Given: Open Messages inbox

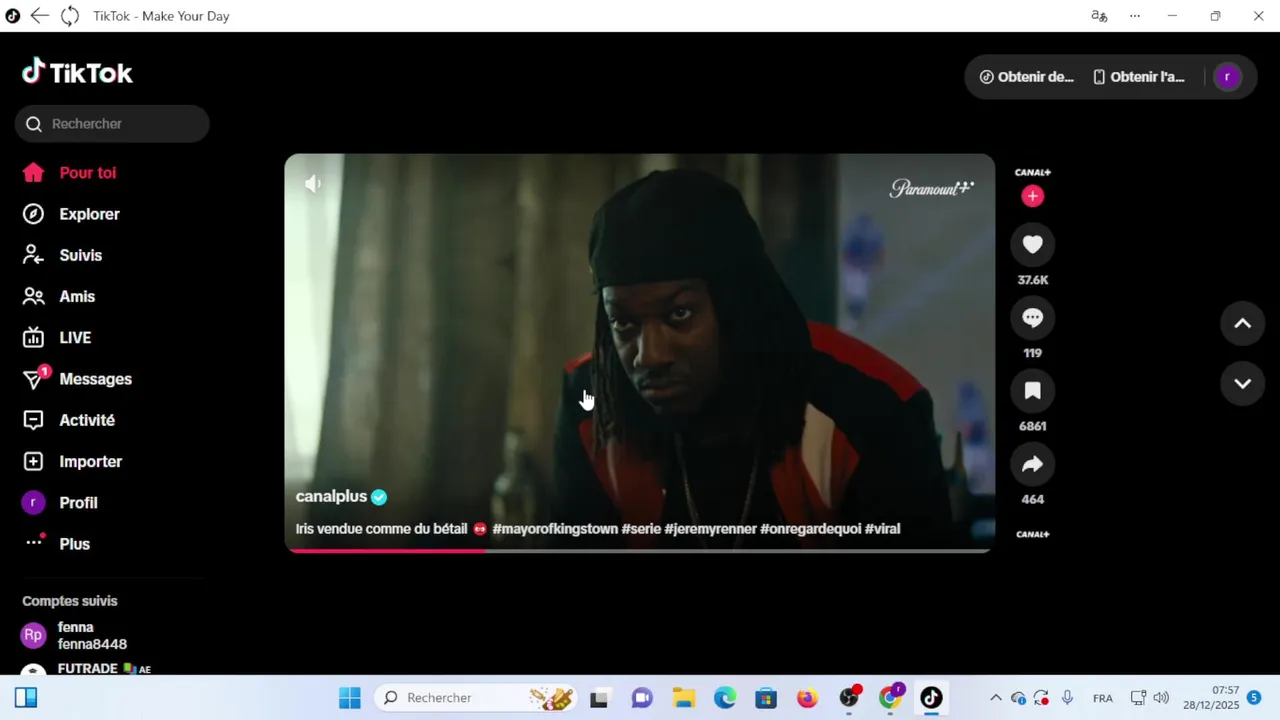Looking at the screenshot, I should pyautogui.click(x=77, y=379).
